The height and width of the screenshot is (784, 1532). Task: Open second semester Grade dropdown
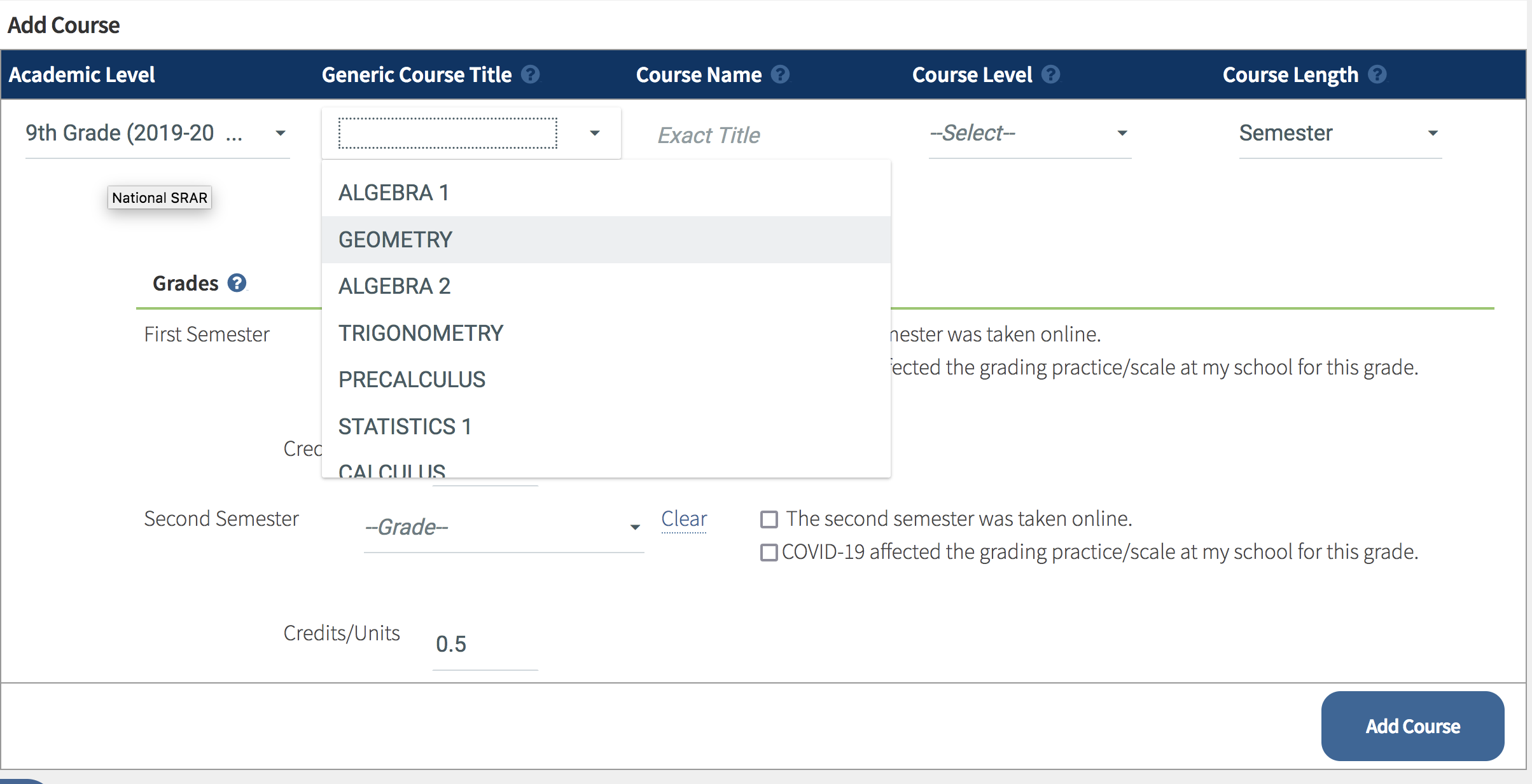[x=503, y=527]
